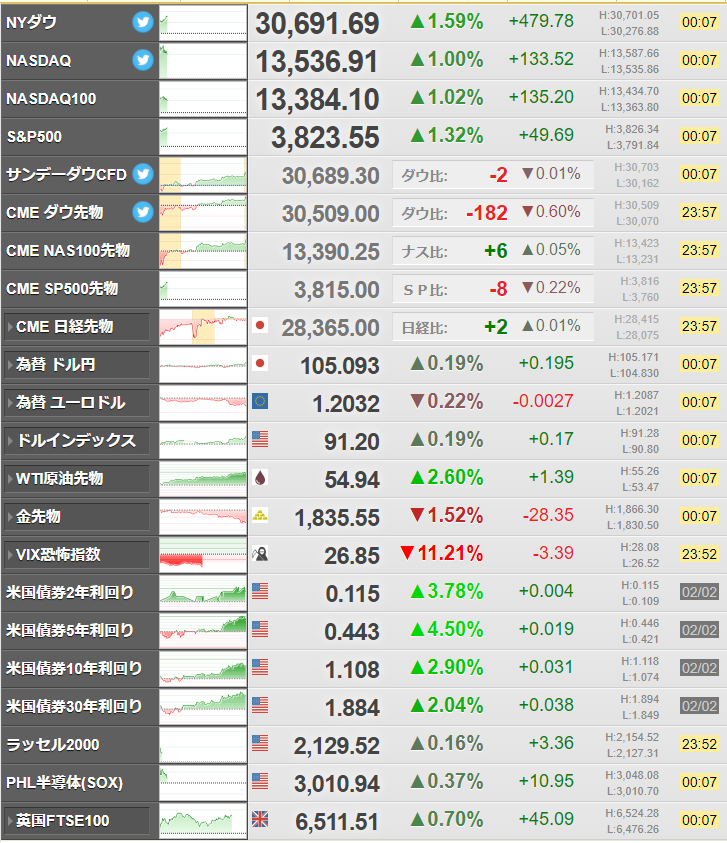Click the Twitter icon beside サンデーダウCFD

point(142,174)
